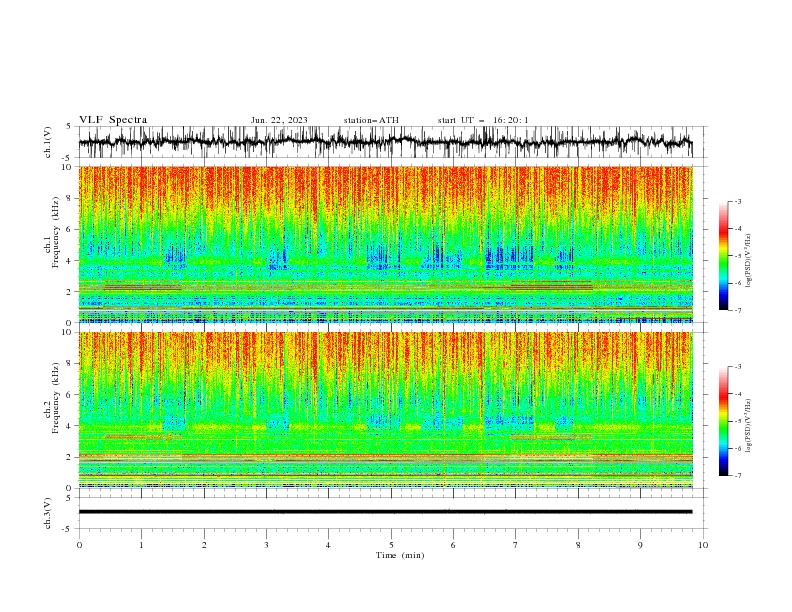Click the ch.2 PSD color scale bar

pyautogui.click(x=724, y=421)
